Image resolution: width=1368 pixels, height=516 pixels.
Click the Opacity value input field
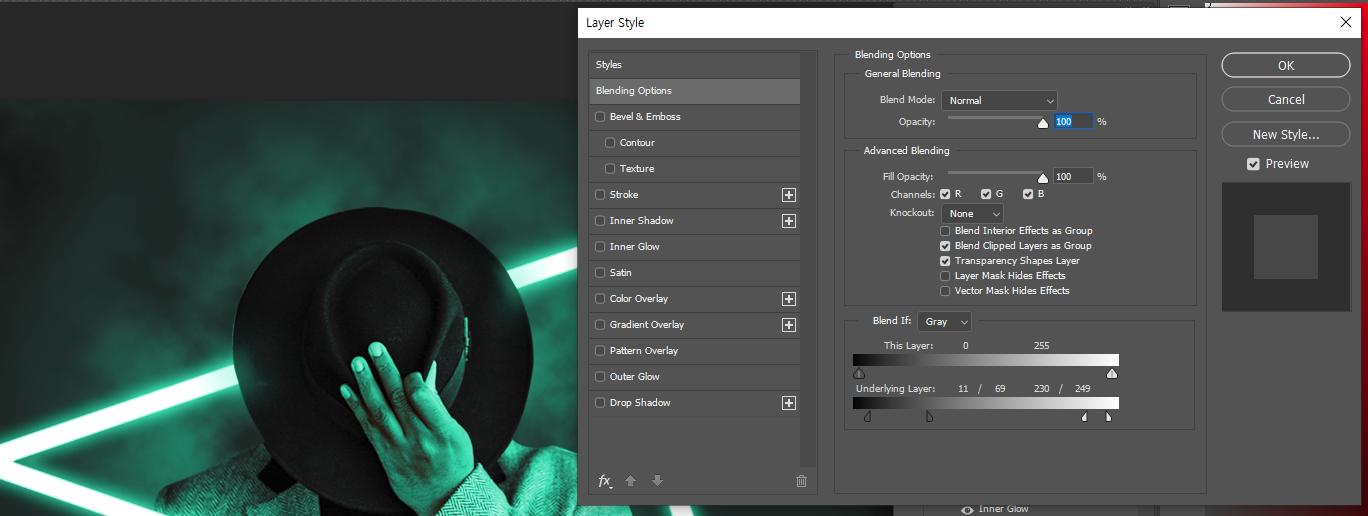(x=1073, y=122)
